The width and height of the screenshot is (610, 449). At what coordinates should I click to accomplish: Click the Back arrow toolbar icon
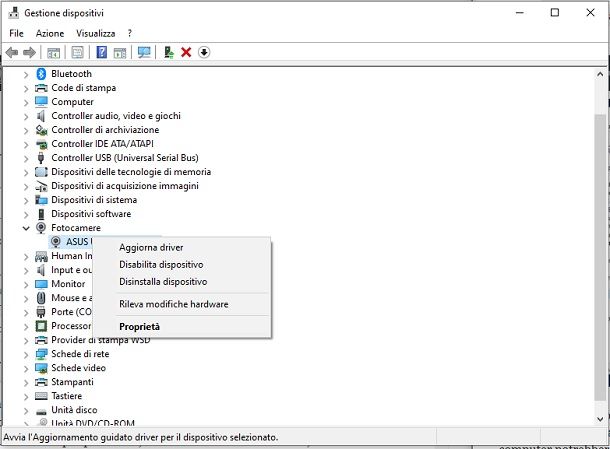click(x=12, y=52)
